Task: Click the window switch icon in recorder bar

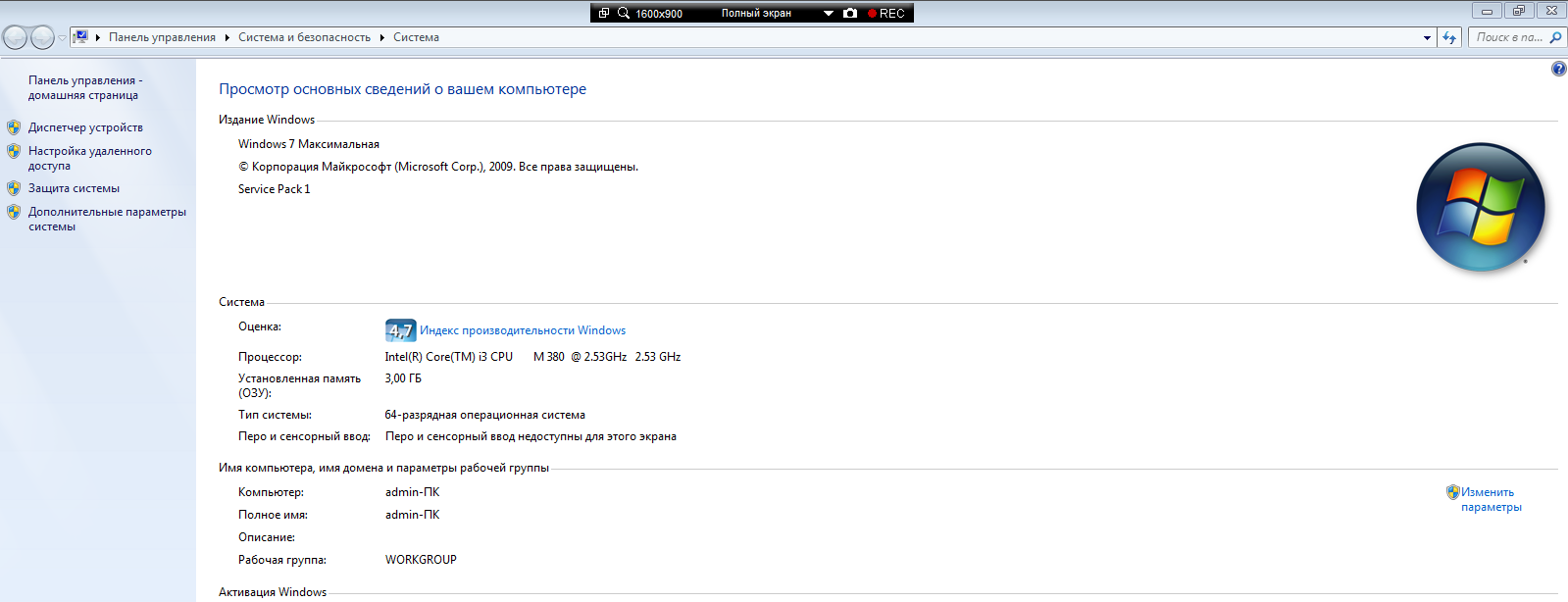Action: pos(604,13)
